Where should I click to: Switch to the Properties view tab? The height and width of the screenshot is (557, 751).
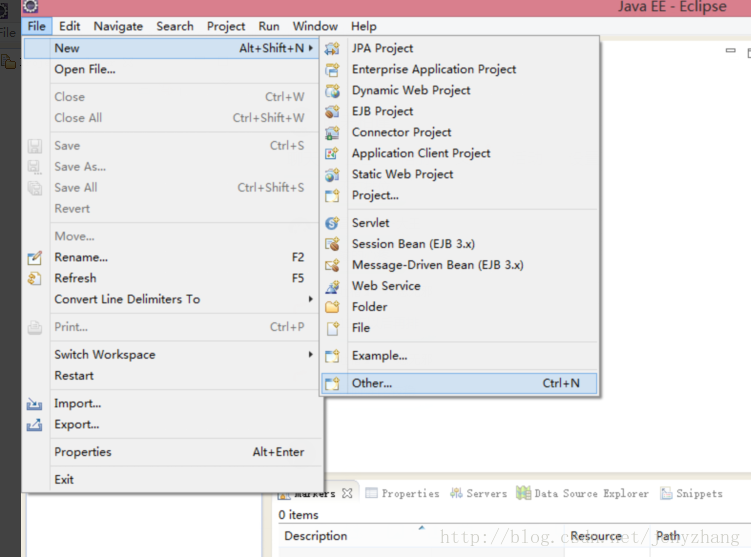[x=402, y=493]
